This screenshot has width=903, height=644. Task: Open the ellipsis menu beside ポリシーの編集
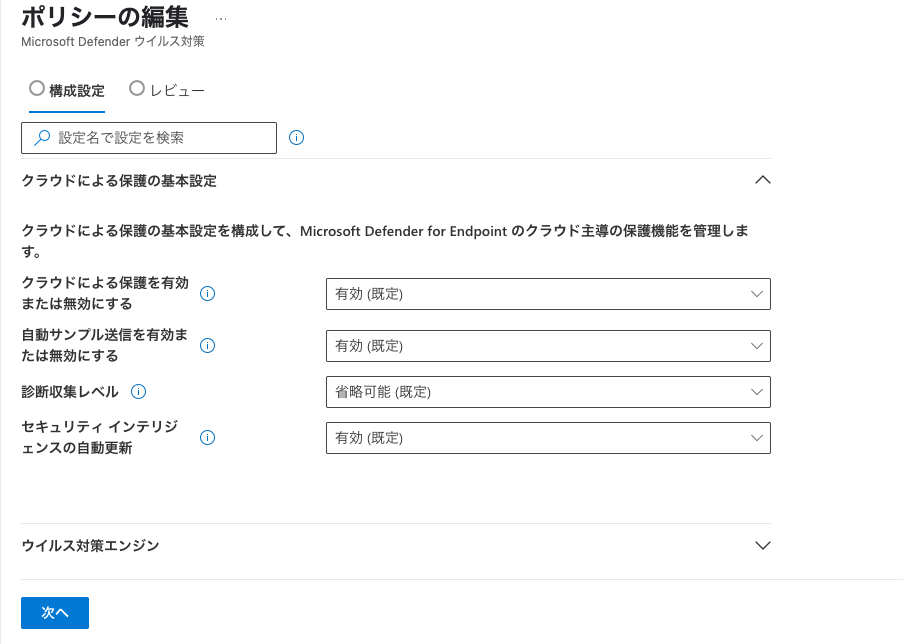pyautogui.click(x=221, y=19)
